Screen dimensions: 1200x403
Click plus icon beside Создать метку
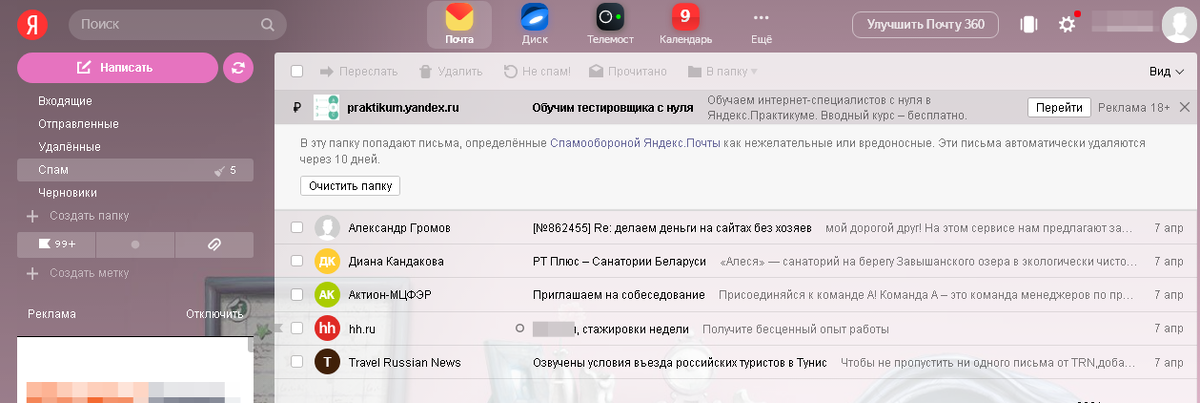click(32, 273)
